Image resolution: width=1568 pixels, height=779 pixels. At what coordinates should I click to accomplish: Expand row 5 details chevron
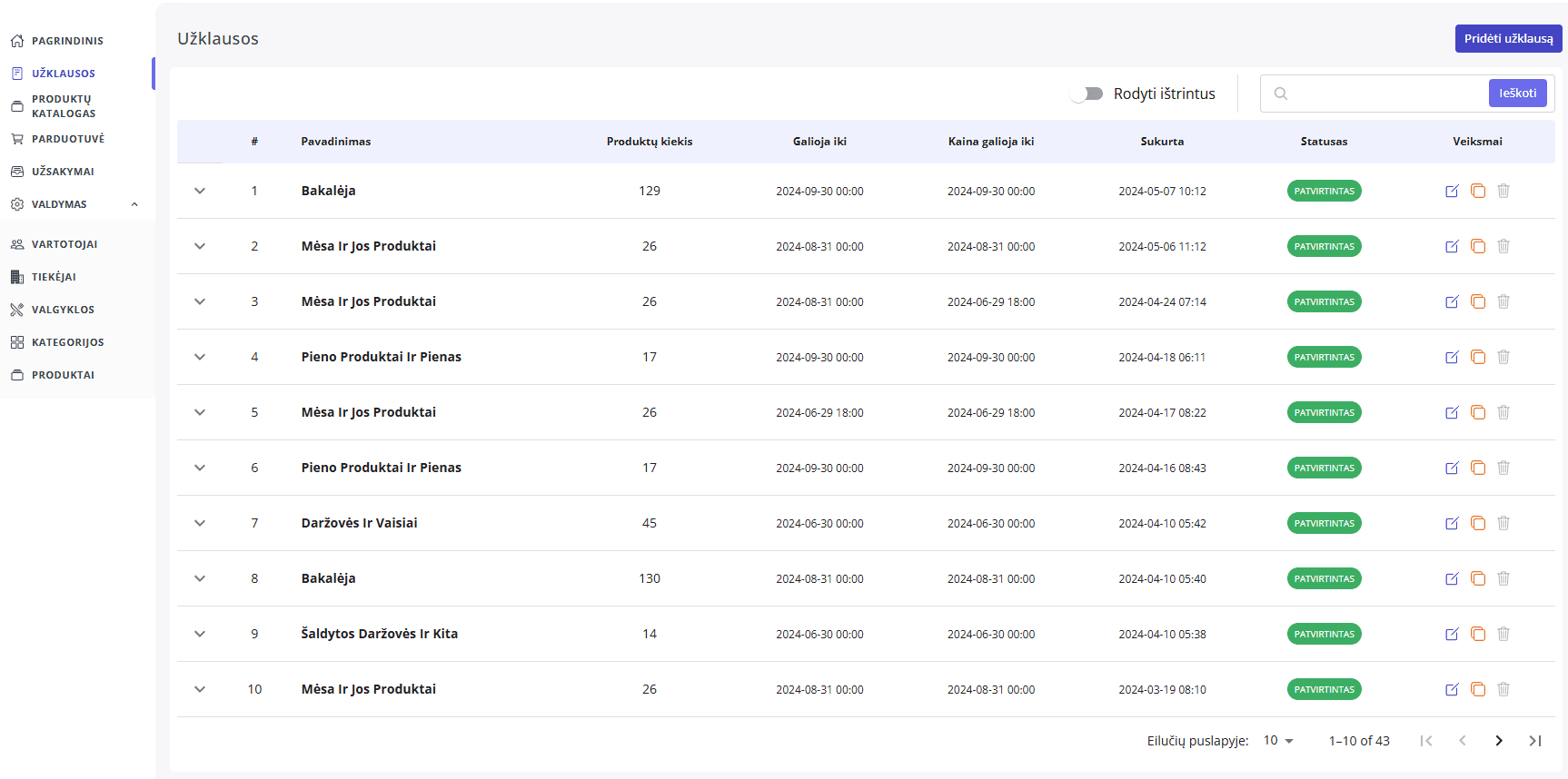(200, 412)
